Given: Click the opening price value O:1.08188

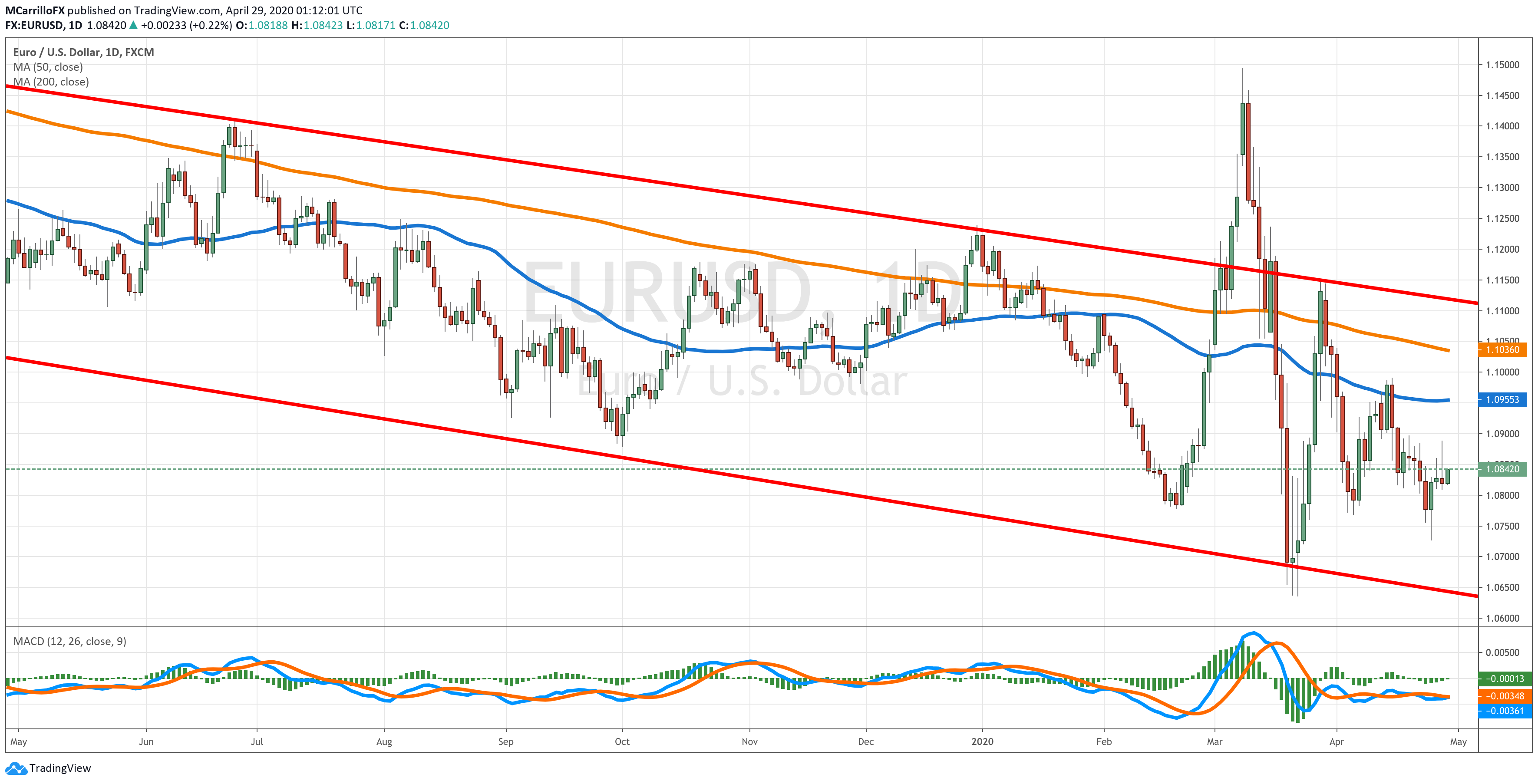Looking at the screenshot, I should 261,25.
